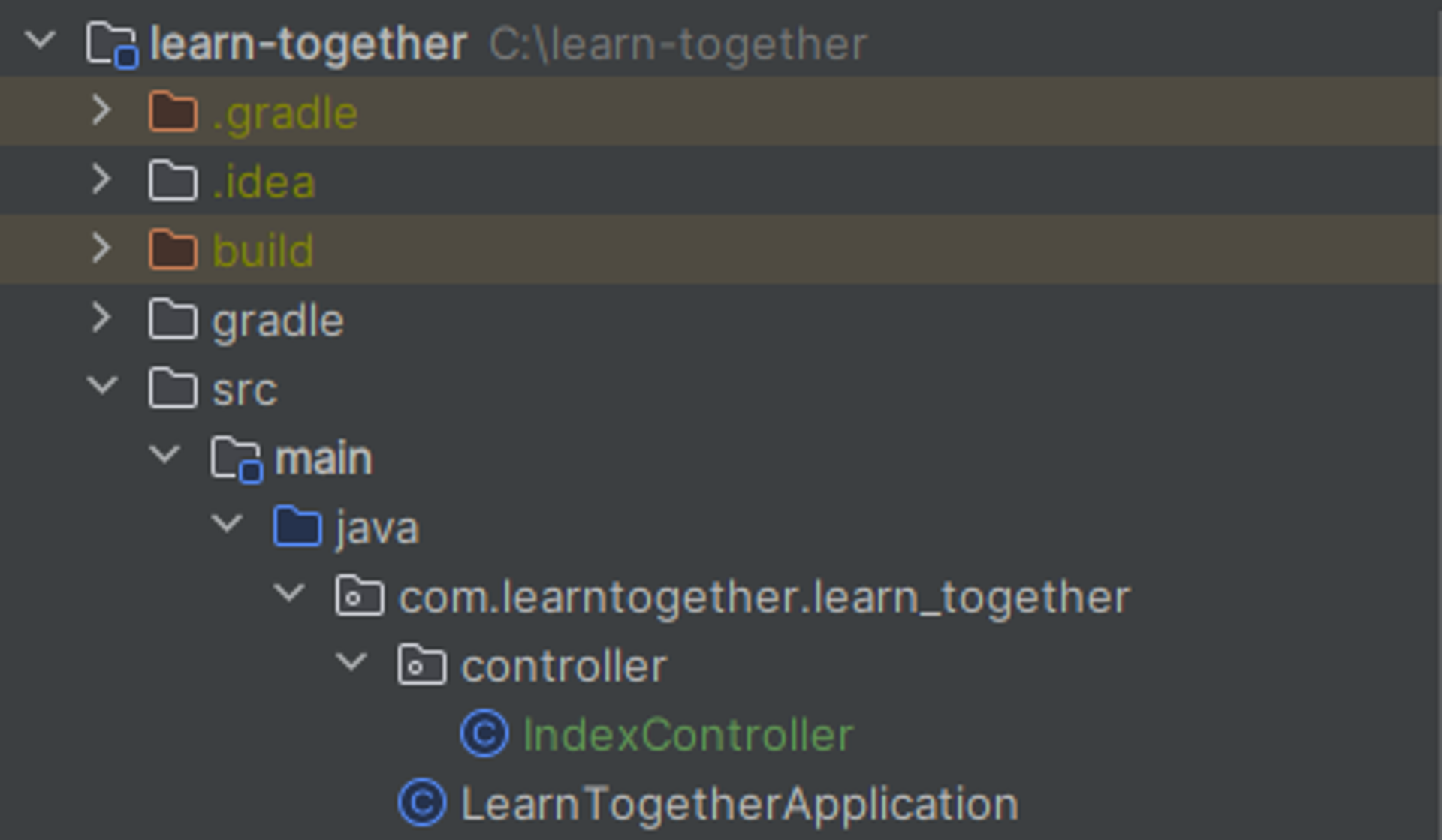Viewport: 1442px width, 840px height.
Task: Expand the gradle folder arrow
Action: [x=101, y=318]
